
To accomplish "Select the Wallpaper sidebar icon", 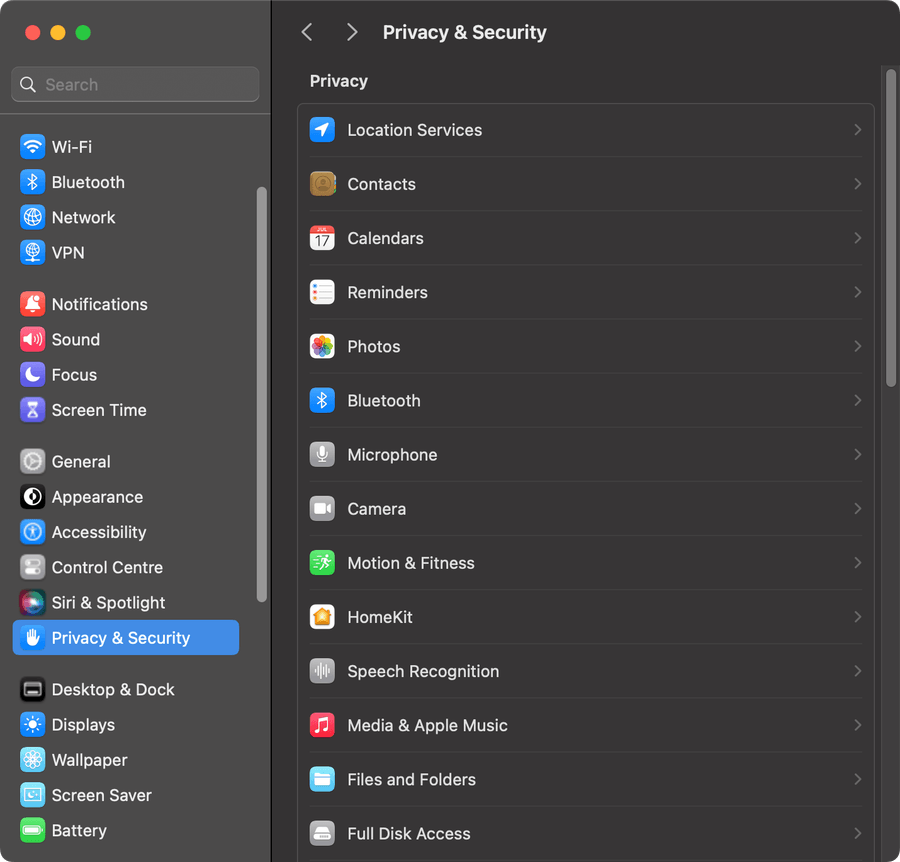I will pos(31,760).
